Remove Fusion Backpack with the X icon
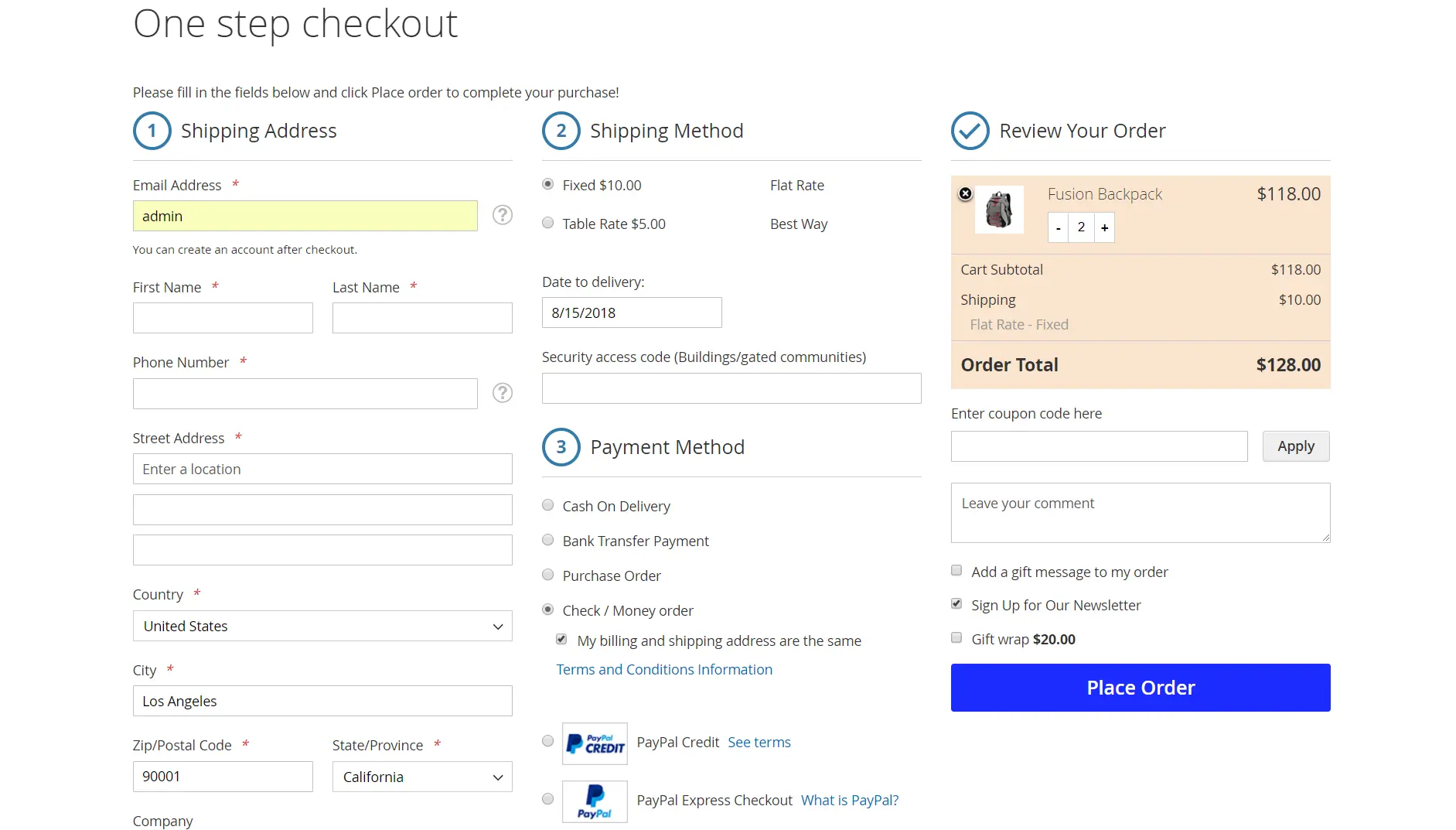This screenshot has height=830, width=1456. point(965,193)
